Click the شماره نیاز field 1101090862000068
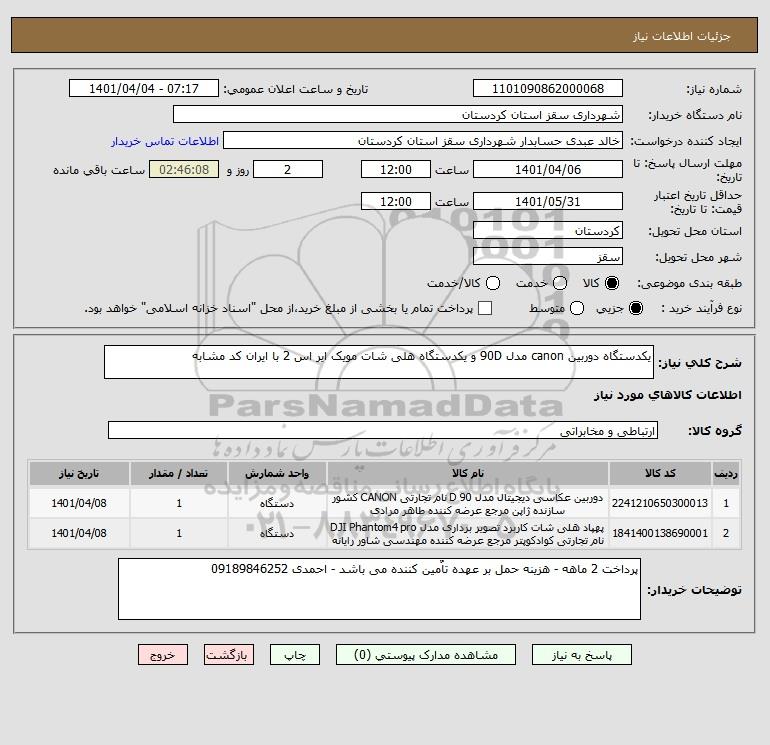 pyautogui.click(x=548, y=88)
